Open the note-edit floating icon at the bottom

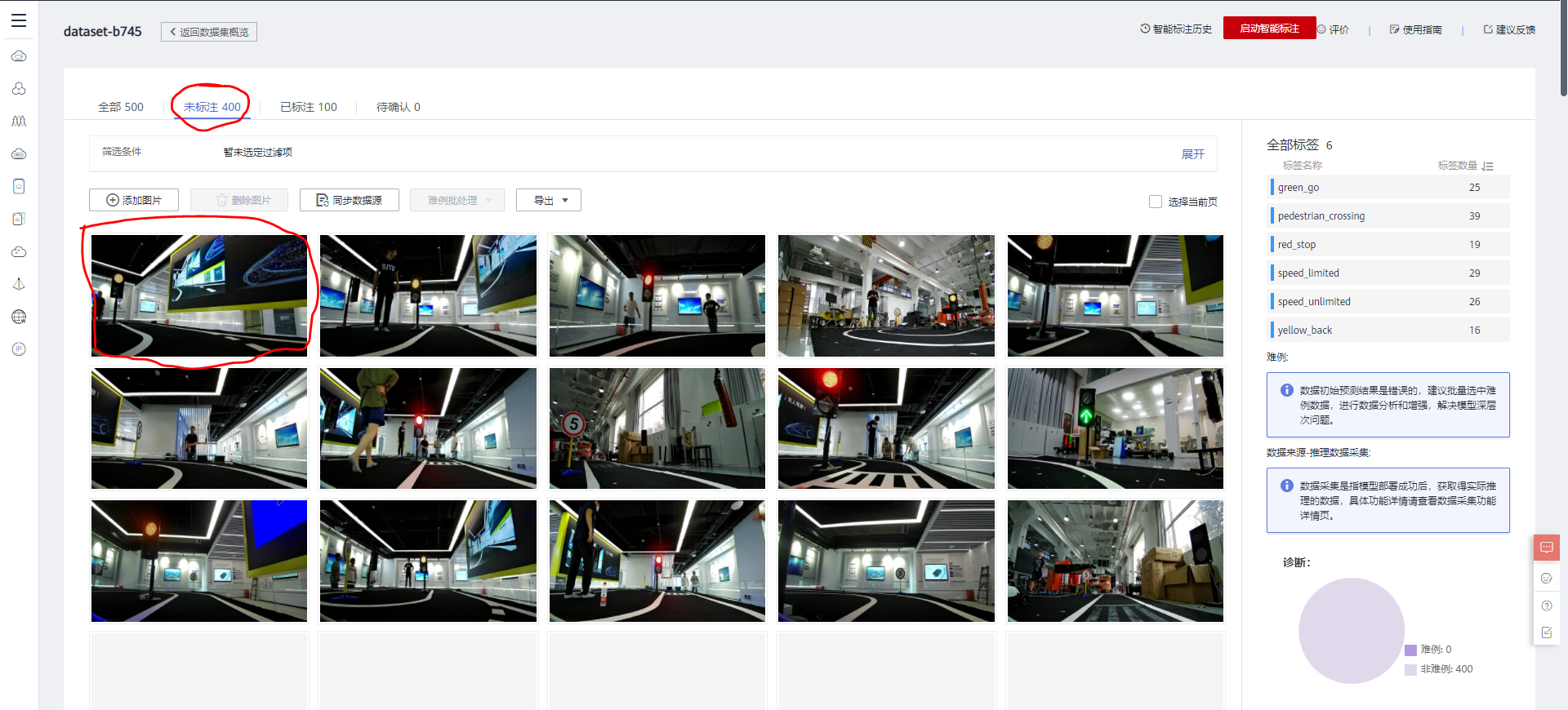coord(1547,632)
